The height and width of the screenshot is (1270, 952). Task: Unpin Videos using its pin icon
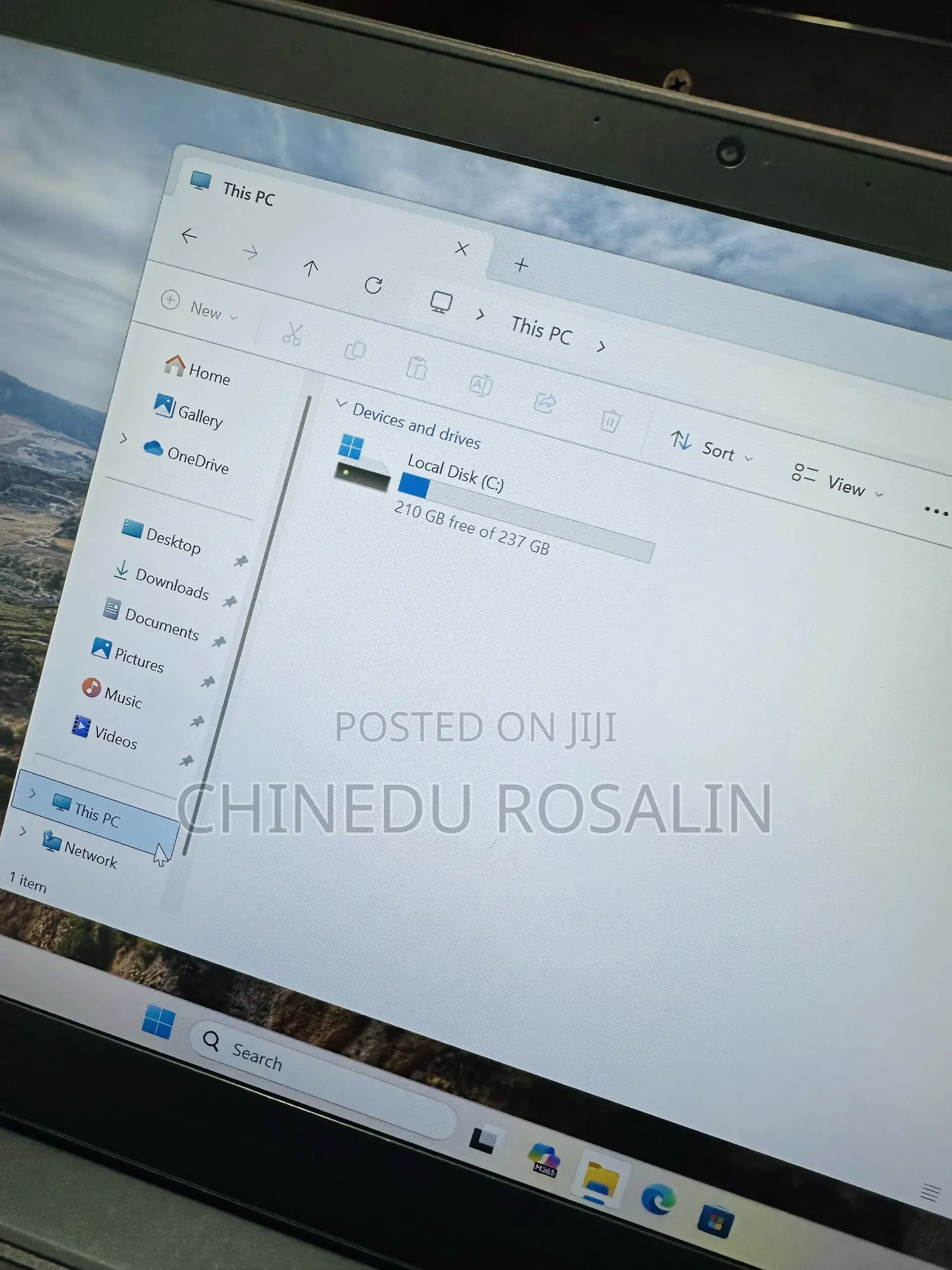coord(186,761)
